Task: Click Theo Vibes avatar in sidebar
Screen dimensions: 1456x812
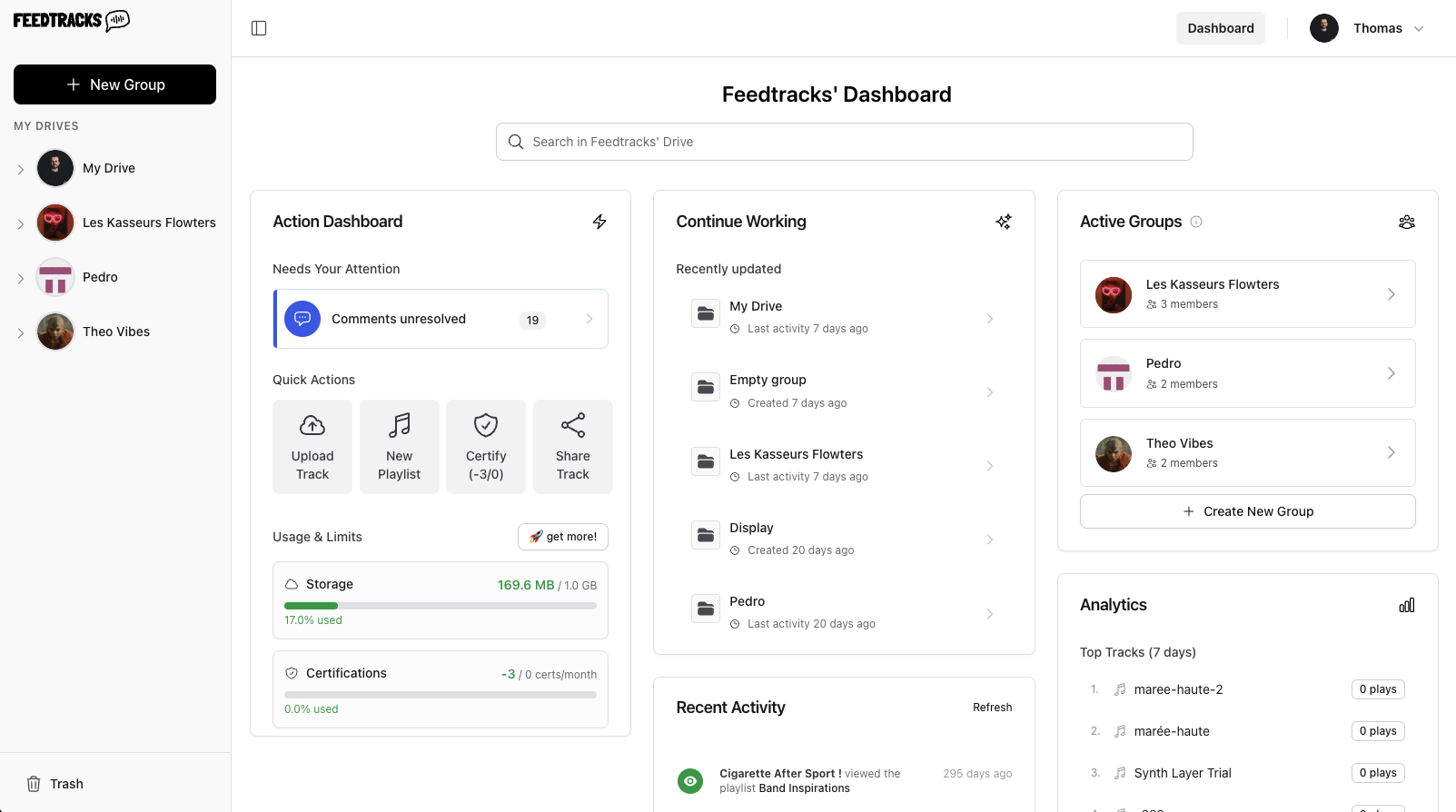Action: click(x=55, y=332)
